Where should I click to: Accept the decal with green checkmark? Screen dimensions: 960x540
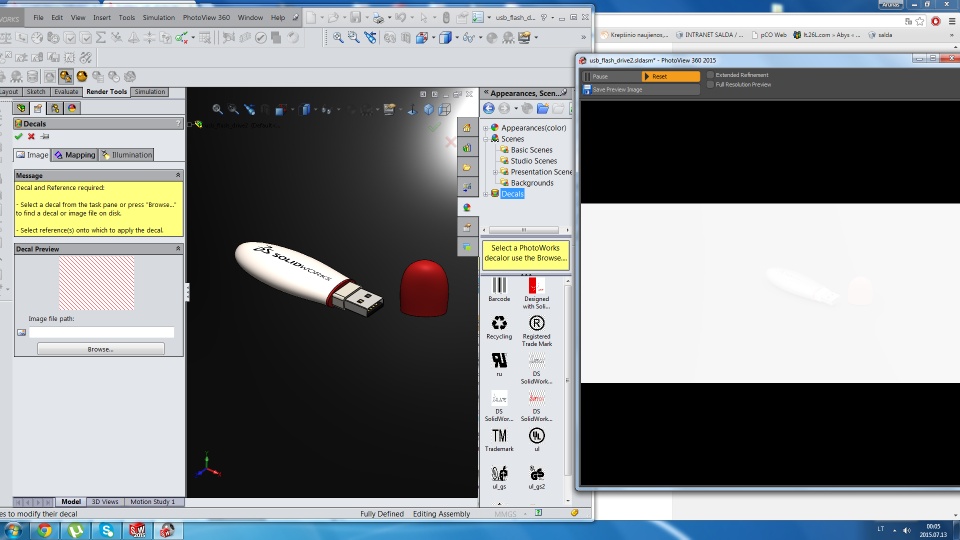pyautogui.click(x=18, y=137)
